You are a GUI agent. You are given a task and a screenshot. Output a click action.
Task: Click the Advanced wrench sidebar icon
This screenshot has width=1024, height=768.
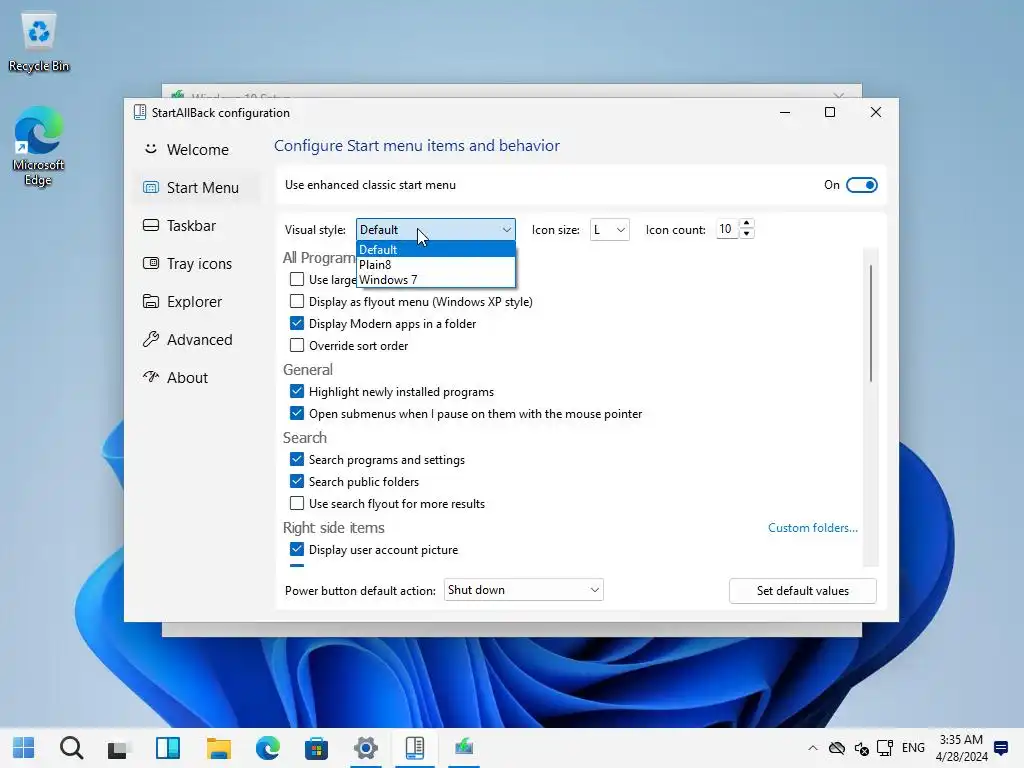click(x=151, y=339)
